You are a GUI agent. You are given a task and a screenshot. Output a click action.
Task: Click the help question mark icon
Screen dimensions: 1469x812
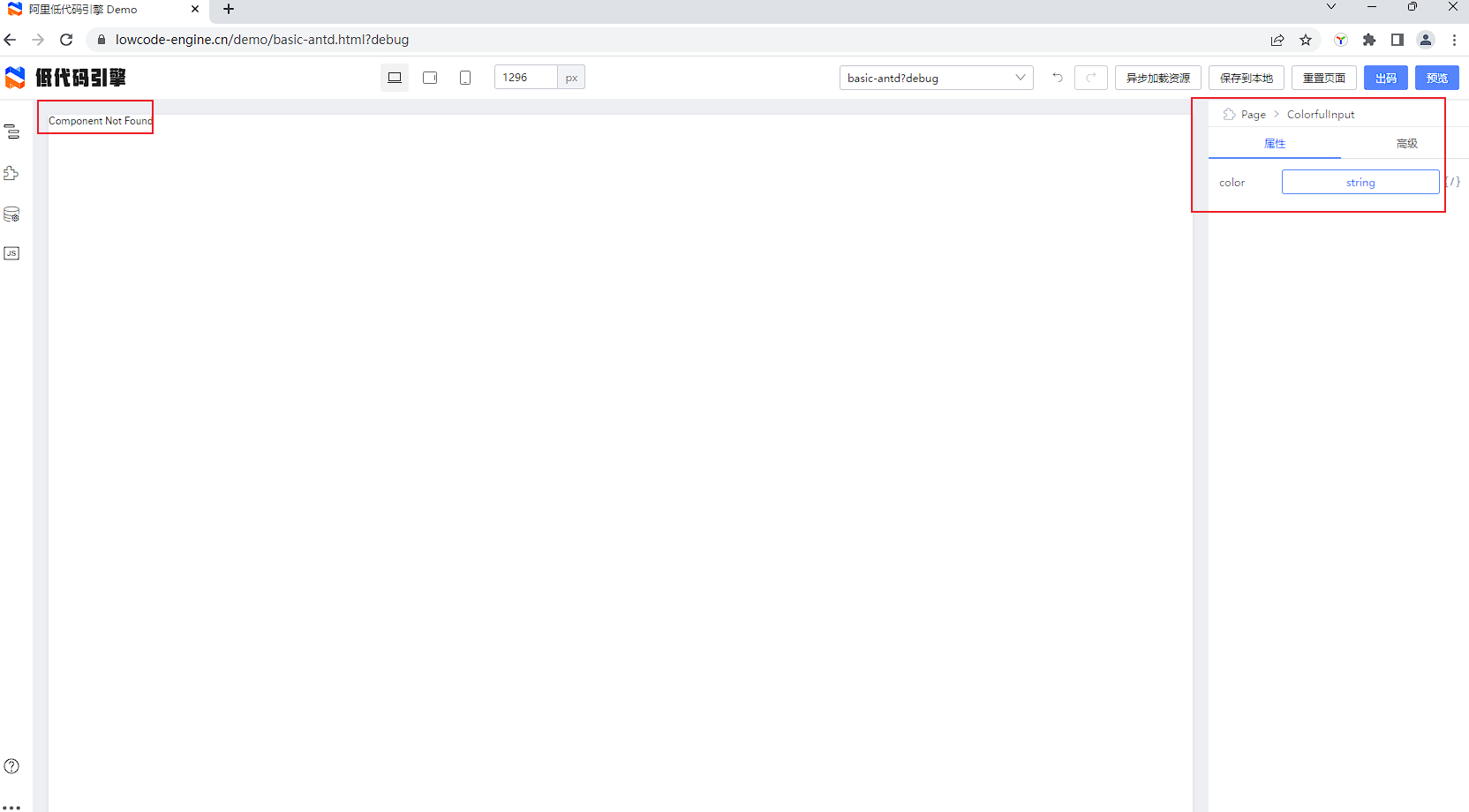click(11, 766)
